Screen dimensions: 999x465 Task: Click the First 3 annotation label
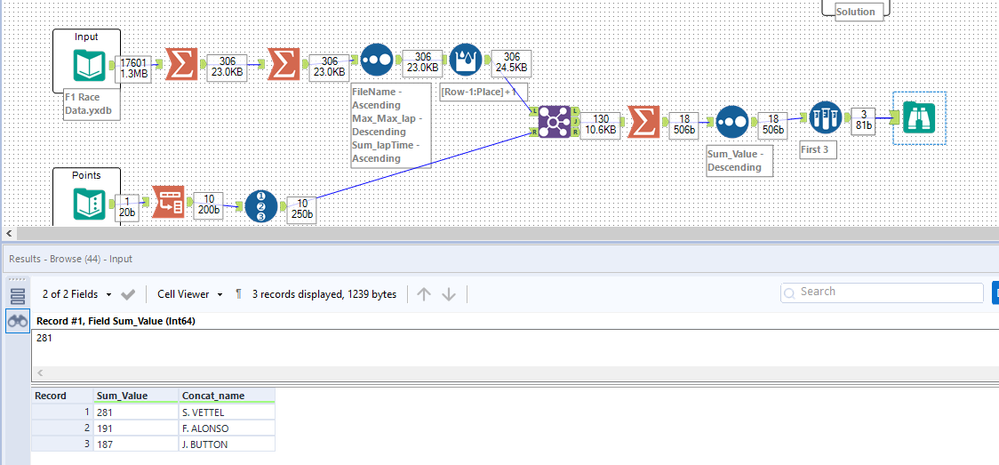[817, 151]
